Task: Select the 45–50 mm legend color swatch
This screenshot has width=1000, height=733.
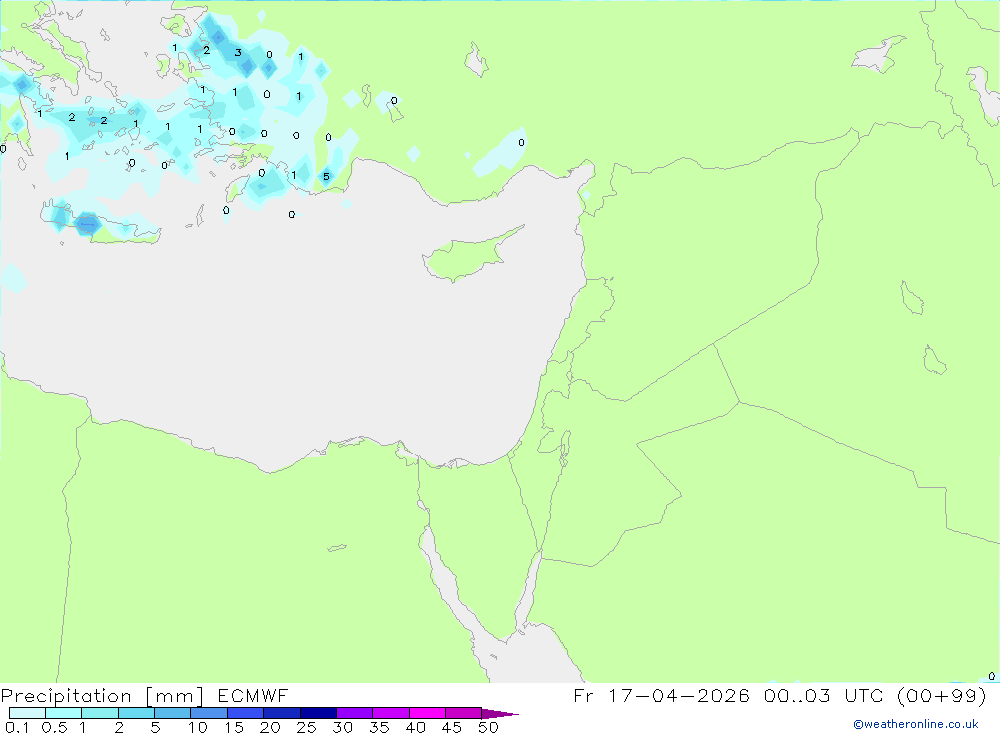Action: point(463,713)
